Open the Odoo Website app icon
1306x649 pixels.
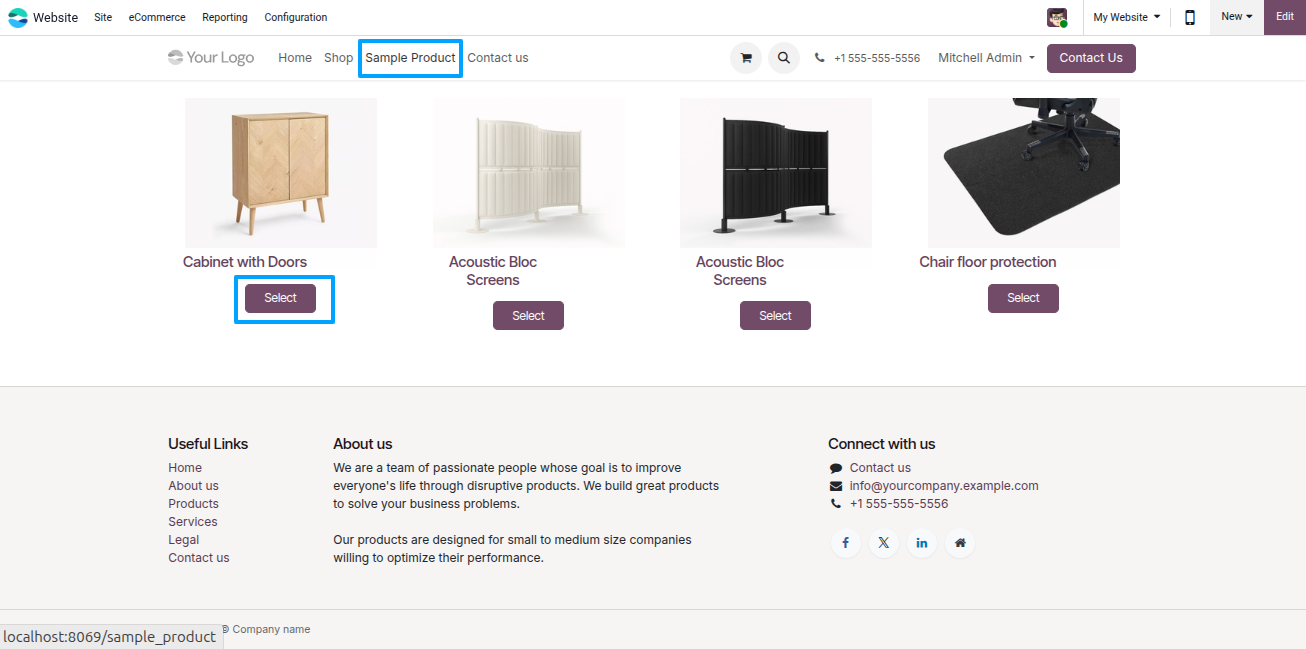(18, 17)
